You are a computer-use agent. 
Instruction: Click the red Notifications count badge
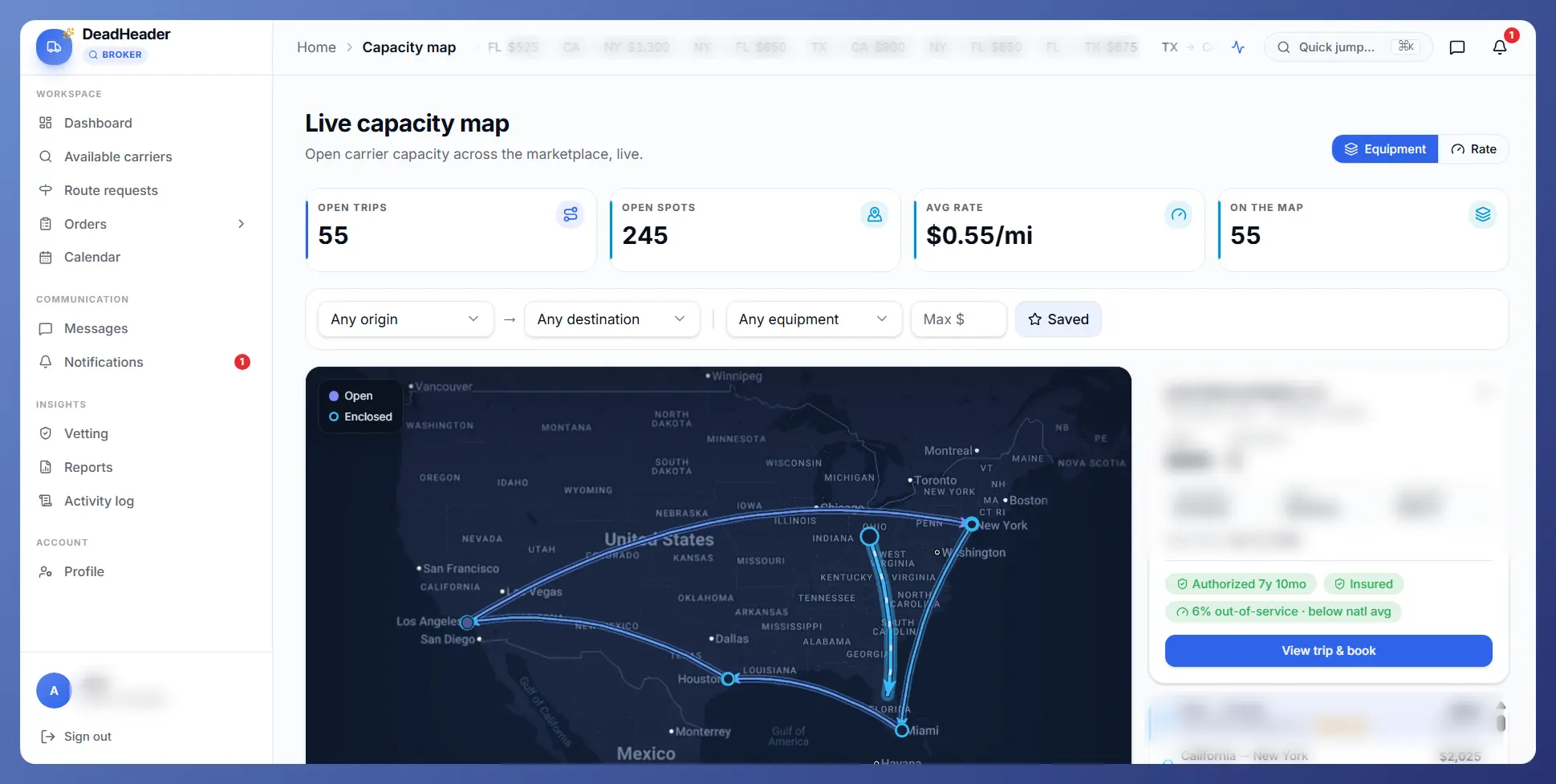(242, 362)
